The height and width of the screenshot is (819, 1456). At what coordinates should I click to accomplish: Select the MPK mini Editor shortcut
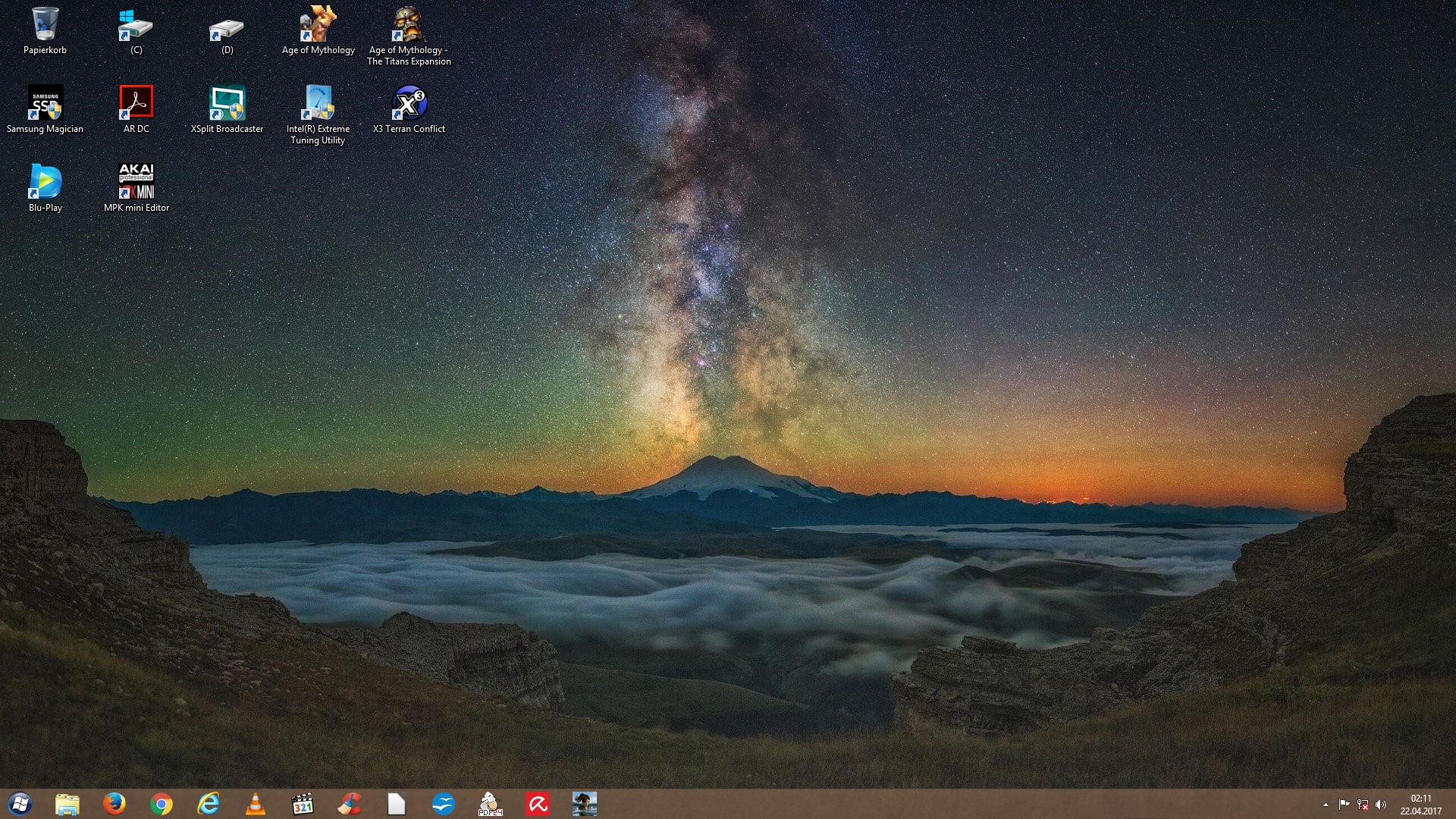tap(136, 182)
